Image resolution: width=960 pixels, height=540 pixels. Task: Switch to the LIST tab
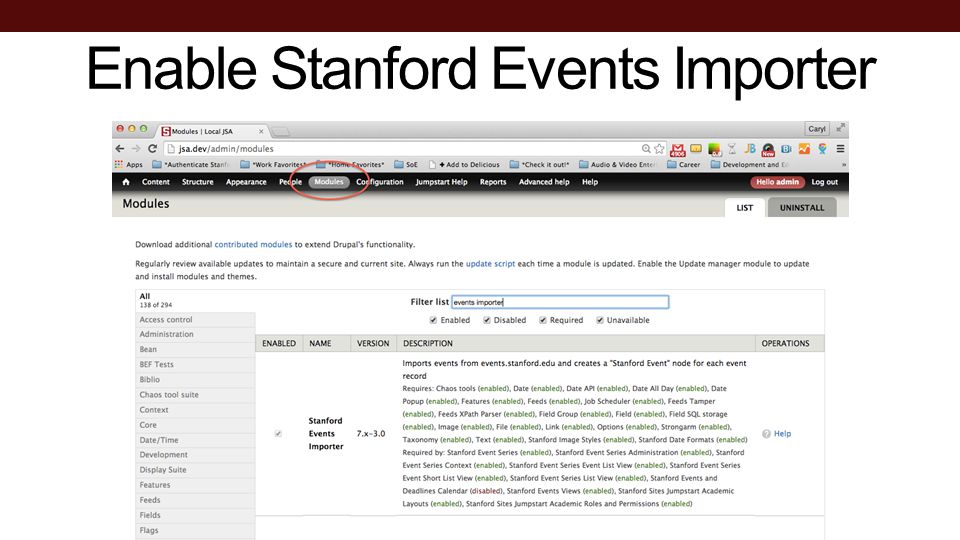click(744, 208)
